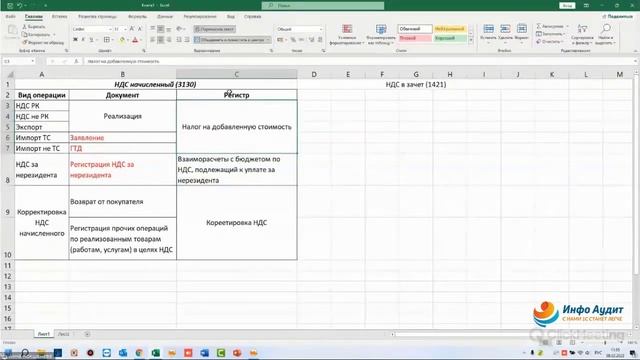
Task: Switch to the Разметка страницы tab
Action: tap(97, 17)
